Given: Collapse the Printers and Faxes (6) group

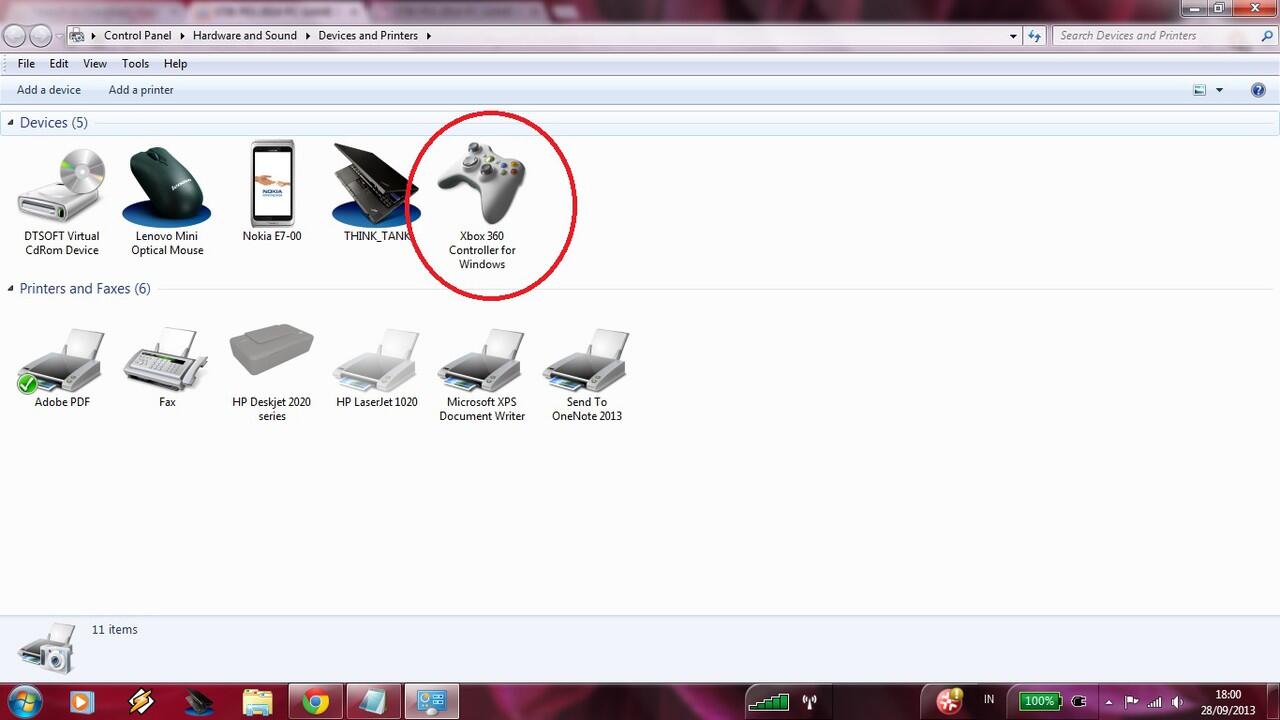Looking at the screenshot, I should point(10,289).
